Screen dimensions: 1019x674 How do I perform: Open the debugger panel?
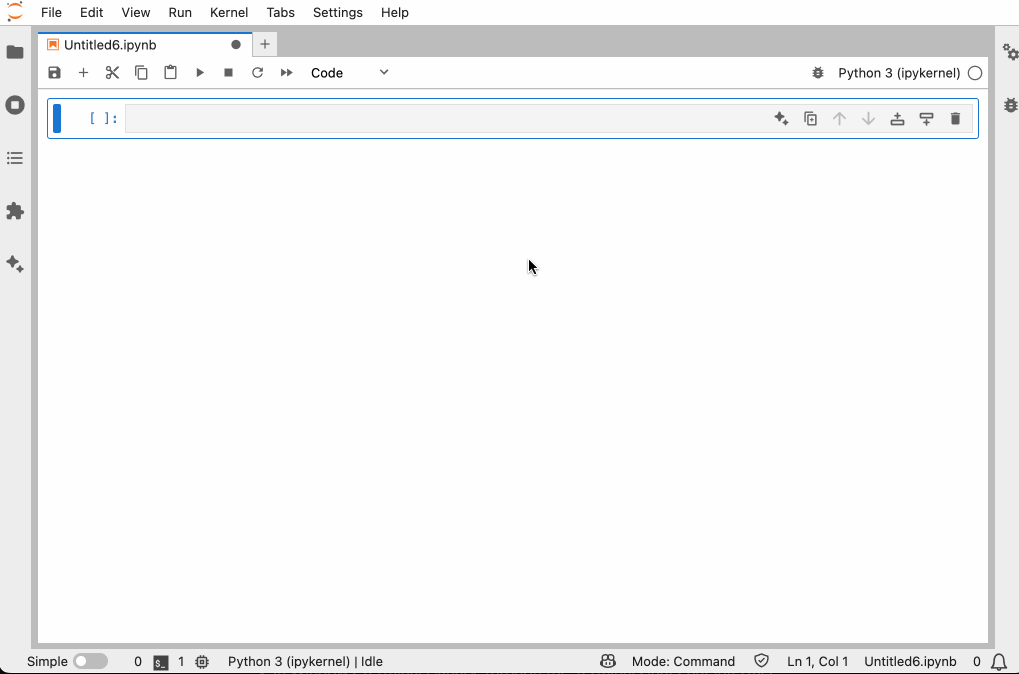pyautogui.click(x=1011, y=104)
